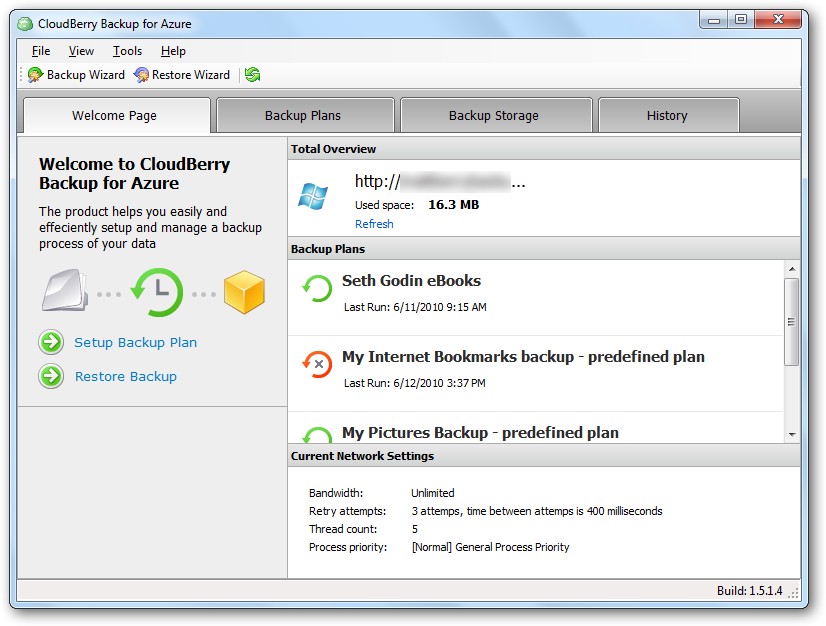Click the Refresh link under Used space
826x626 pixels.
(374, 224)
